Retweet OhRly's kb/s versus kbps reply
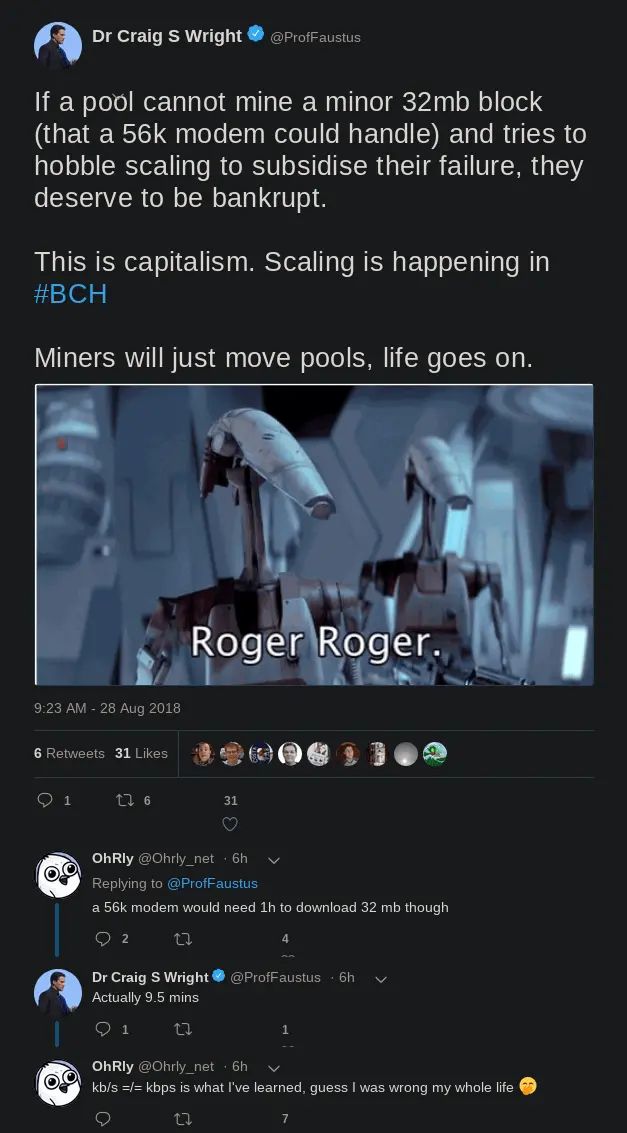 183,1119
